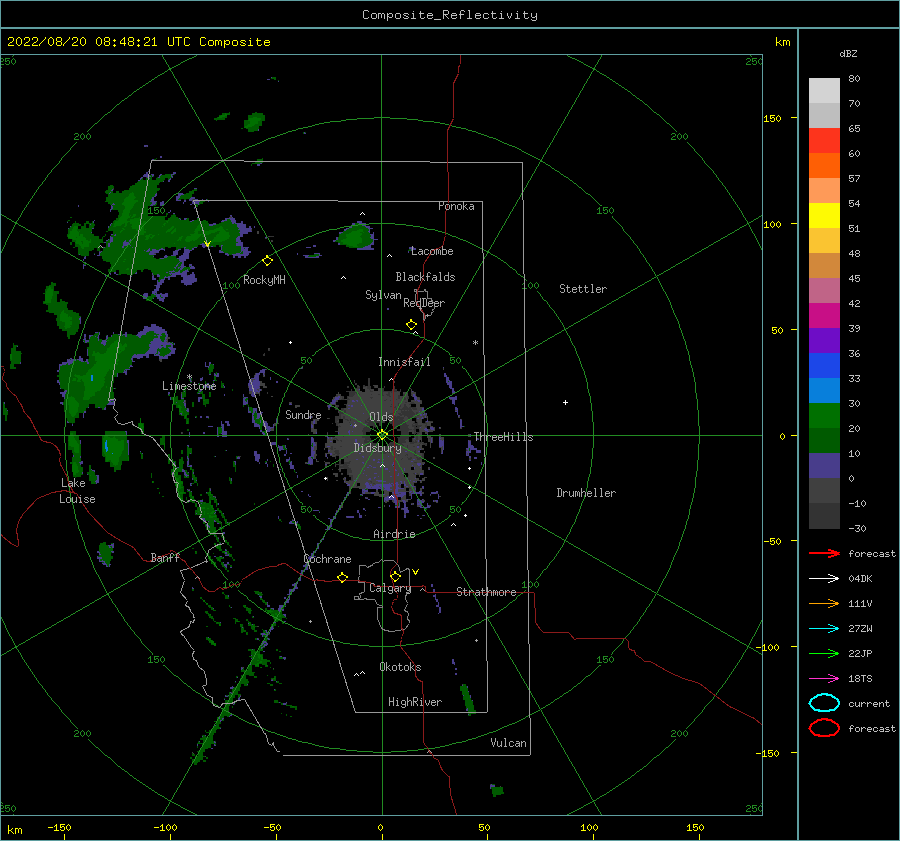
Task: Select the Didsbury town label
Action: [378, 448]
